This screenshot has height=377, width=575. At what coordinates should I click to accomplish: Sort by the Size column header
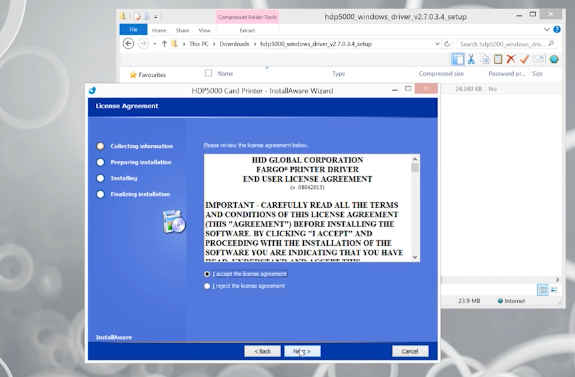537,74
